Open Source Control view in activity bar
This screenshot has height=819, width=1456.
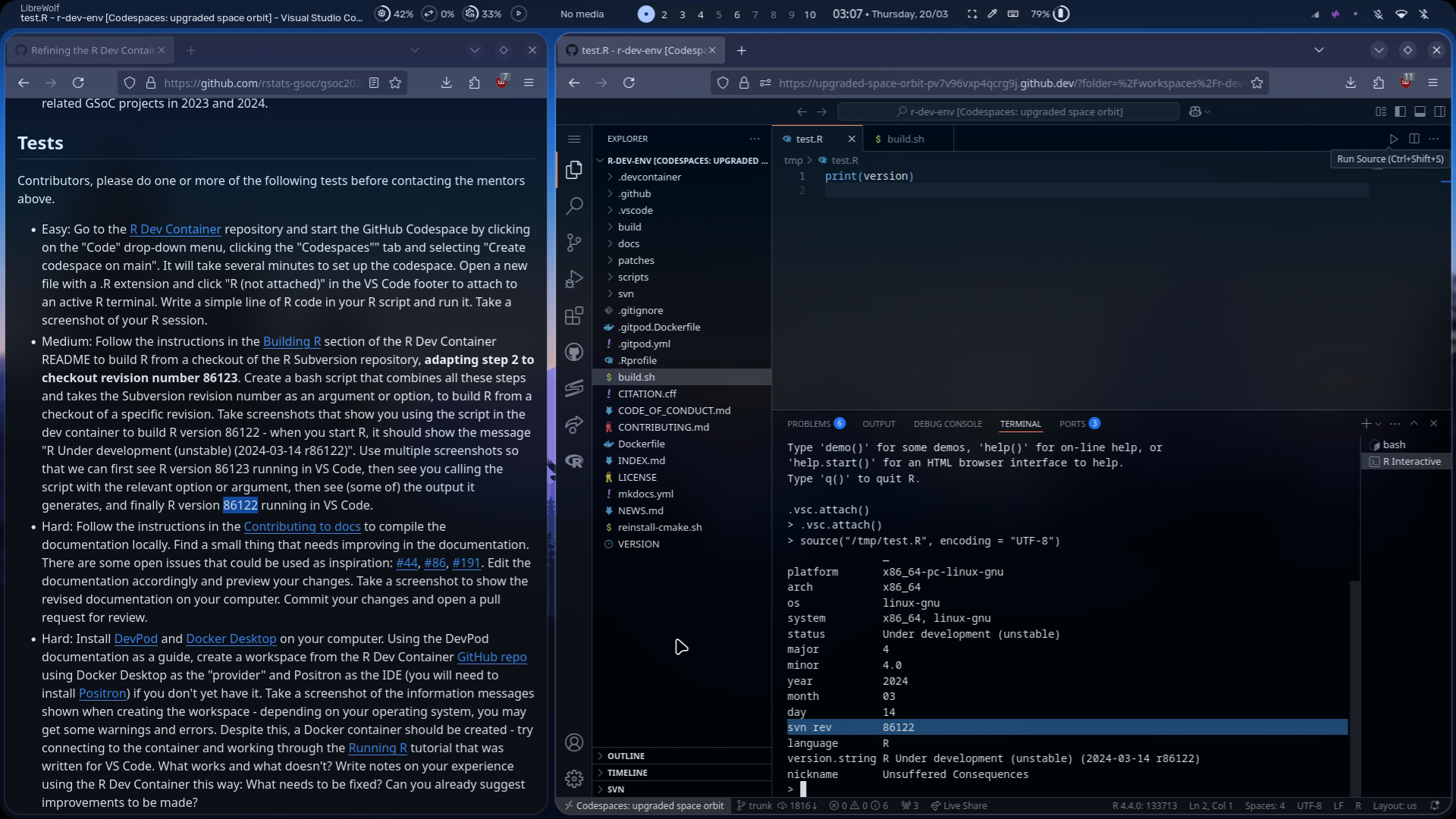click(x=574, y=242)
